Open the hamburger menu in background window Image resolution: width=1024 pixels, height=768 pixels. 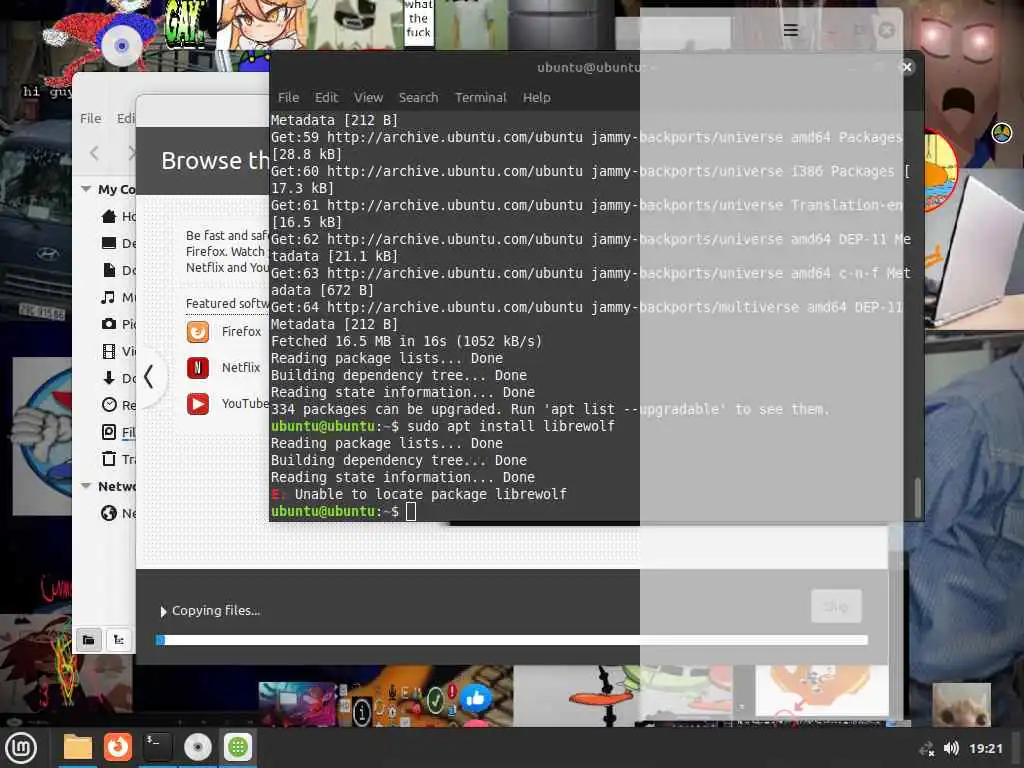pos(790,30)
